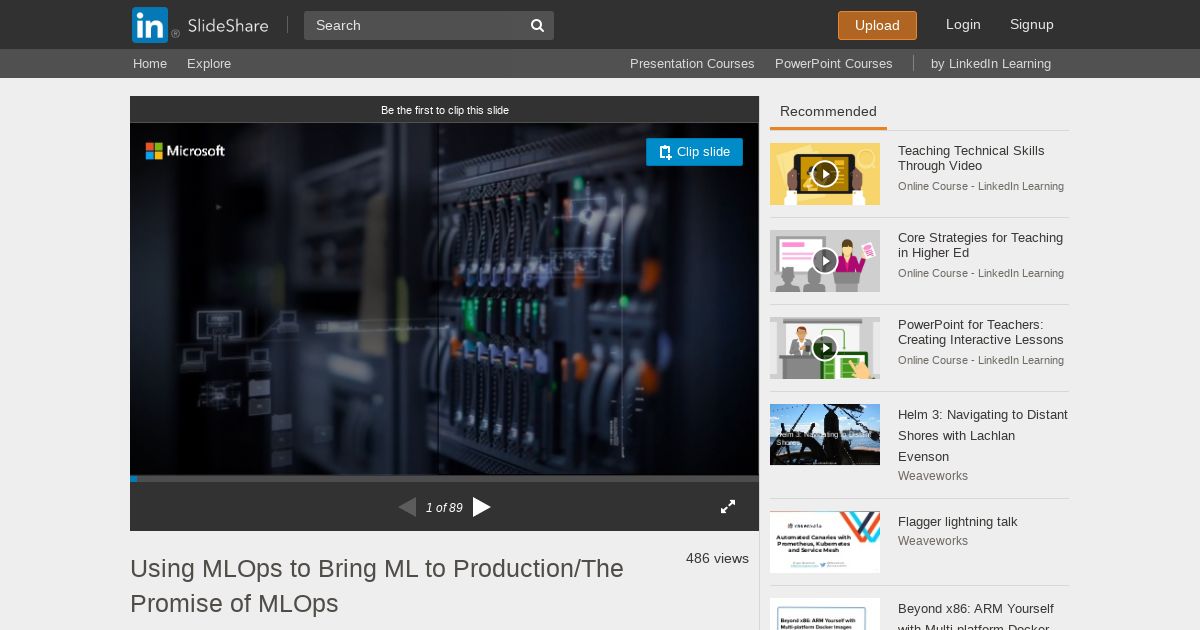Open Teaching Technical Skills Through Video title
Screen dimensions: 1200x630
(971, 158)
